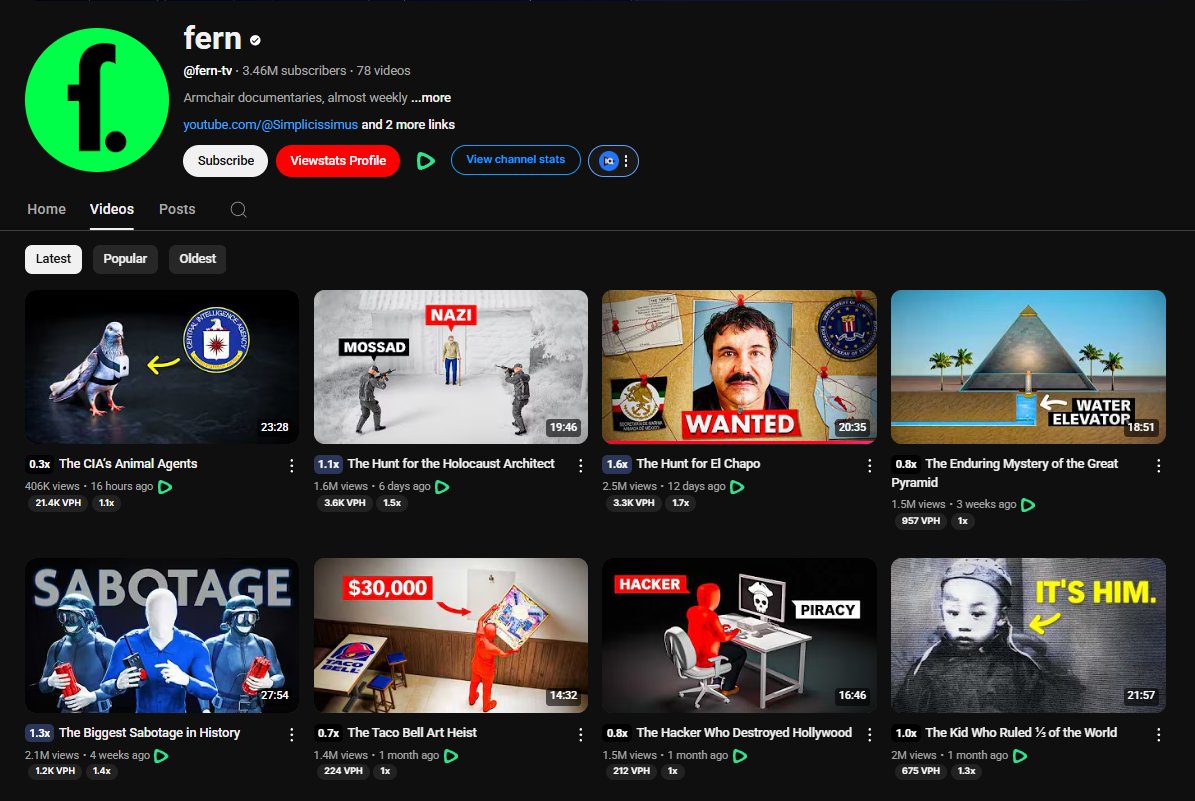This screenshot has height=801, width=1195.
Task: Open more options for The Hunt for the Holocaust Architect
Action: pos(580,466)
